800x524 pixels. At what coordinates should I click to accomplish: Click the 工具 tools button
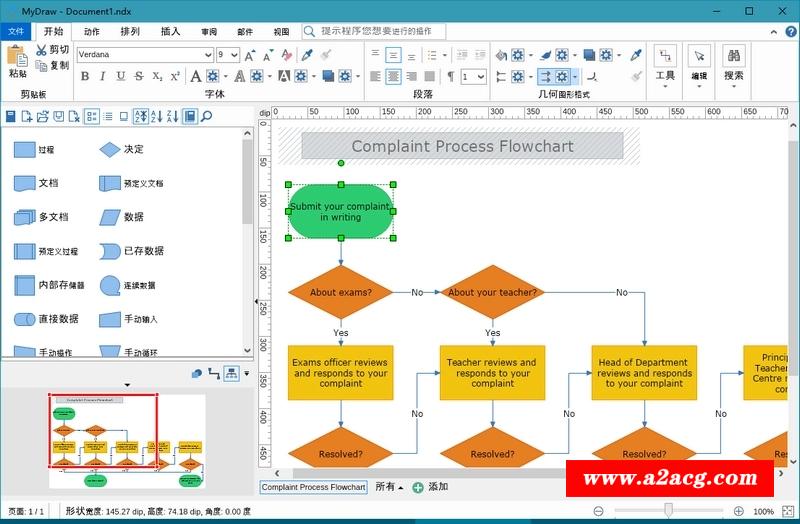665,63
